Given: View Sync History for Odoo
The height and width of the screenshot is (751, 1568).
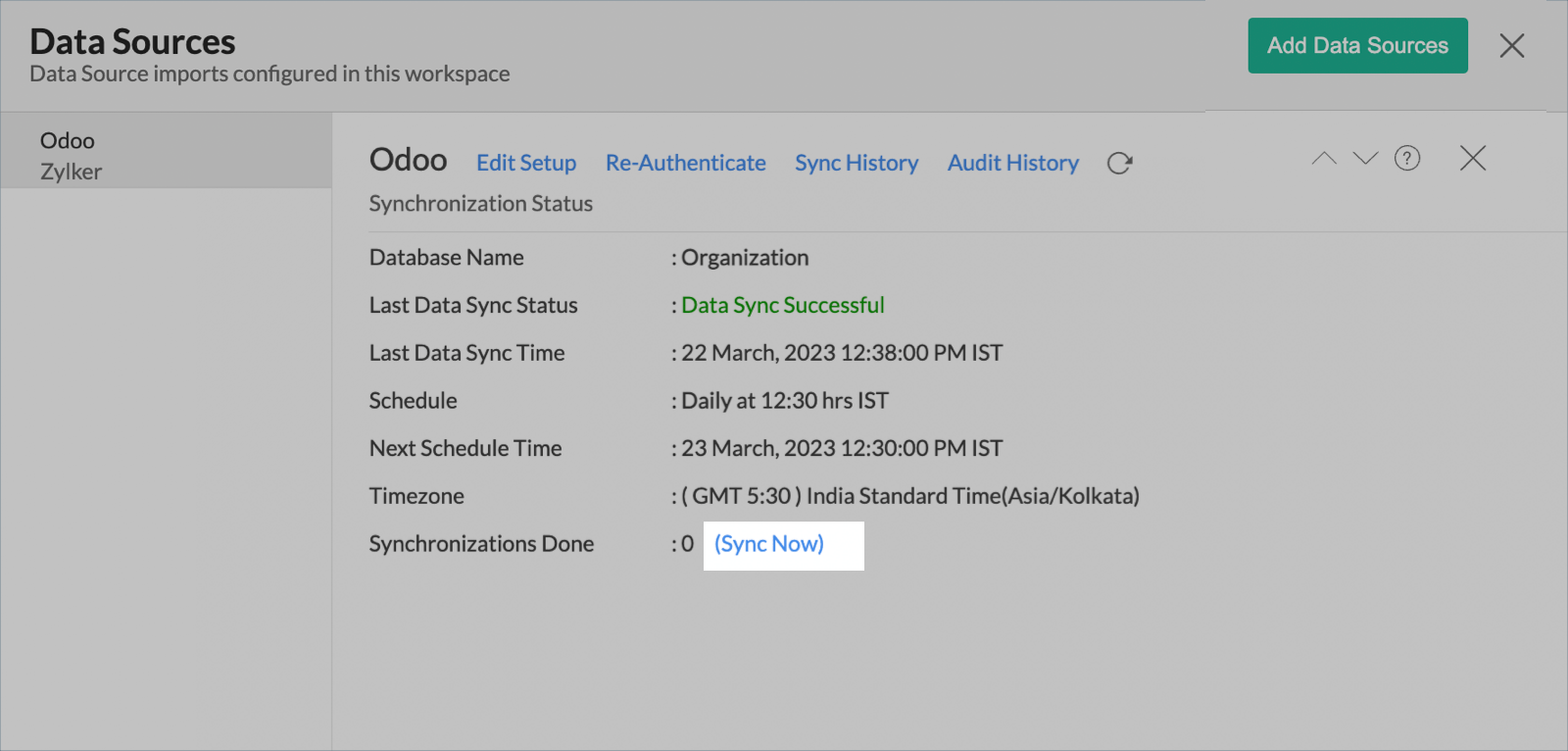Looking at the screenshot, I should click(x=857, y=164).
